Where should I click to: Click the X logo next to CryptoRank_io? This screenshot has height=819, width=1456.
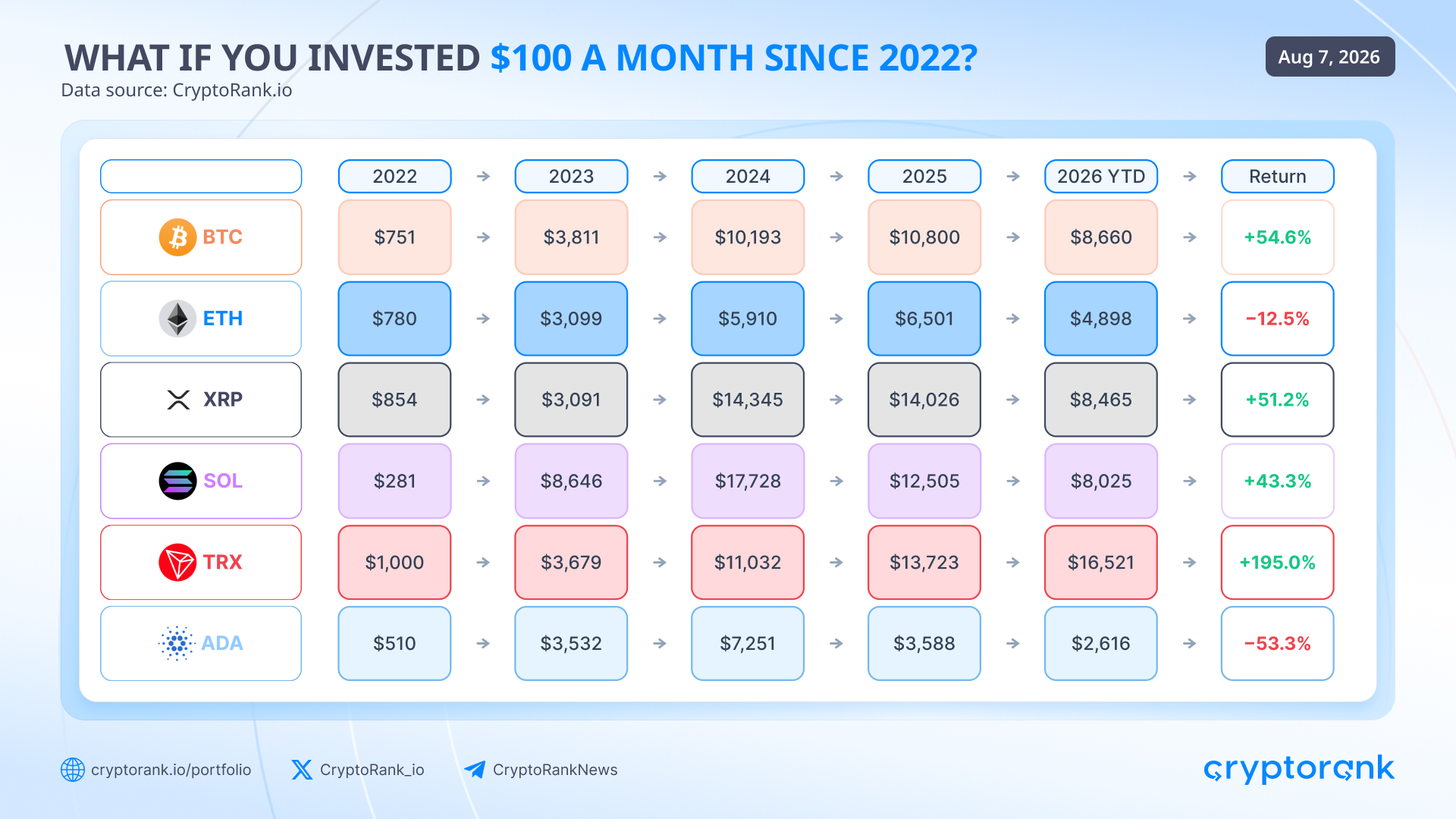(302, 770)
